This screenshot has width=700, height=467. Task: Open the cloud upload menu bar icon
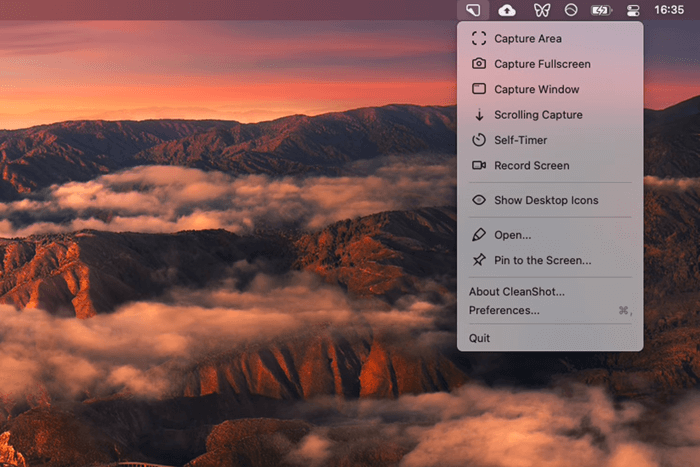[507, 10]
